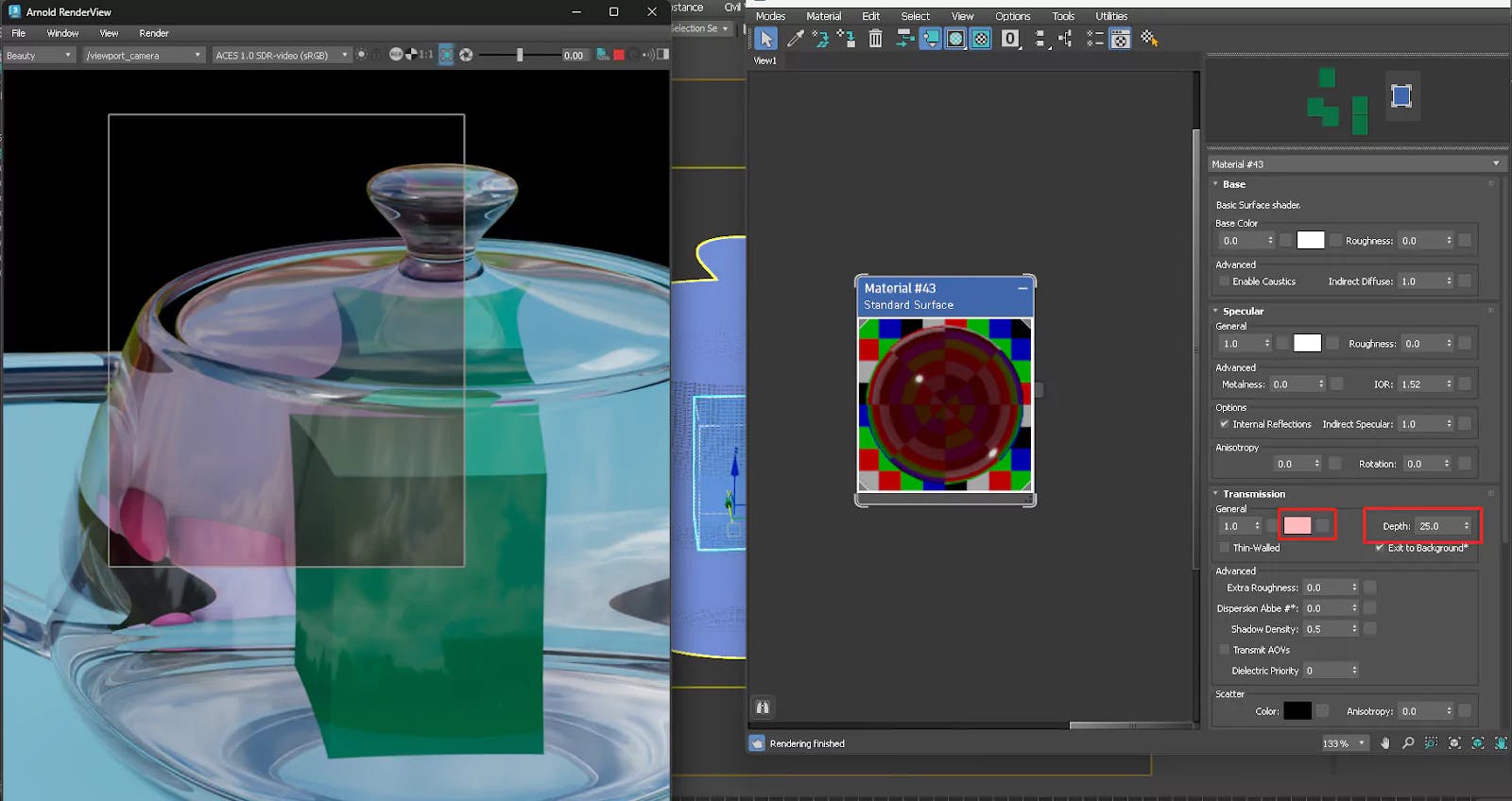Toggle Show Shaded Material in Viewport icon

pos(955,39)
